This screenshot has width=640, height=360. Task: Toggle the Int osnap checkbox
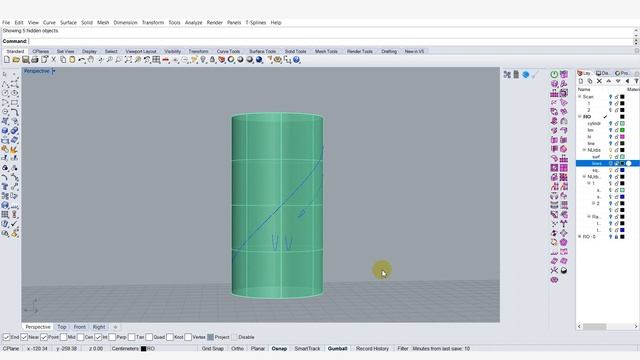point(98,337)
